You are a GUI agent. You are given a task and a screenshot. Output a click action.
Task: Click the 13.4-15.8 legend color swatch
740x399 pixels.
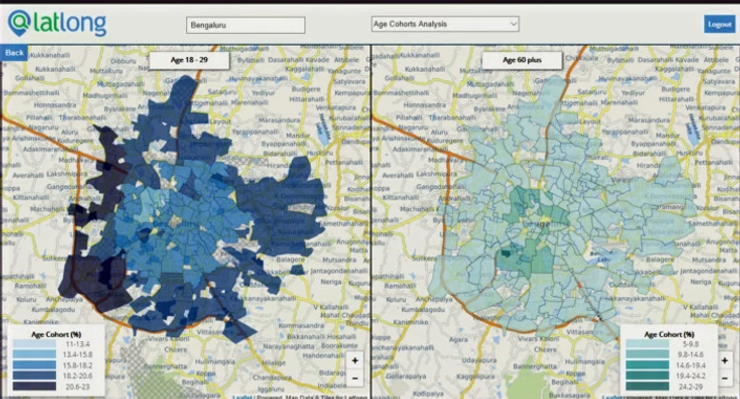(34, 355)
